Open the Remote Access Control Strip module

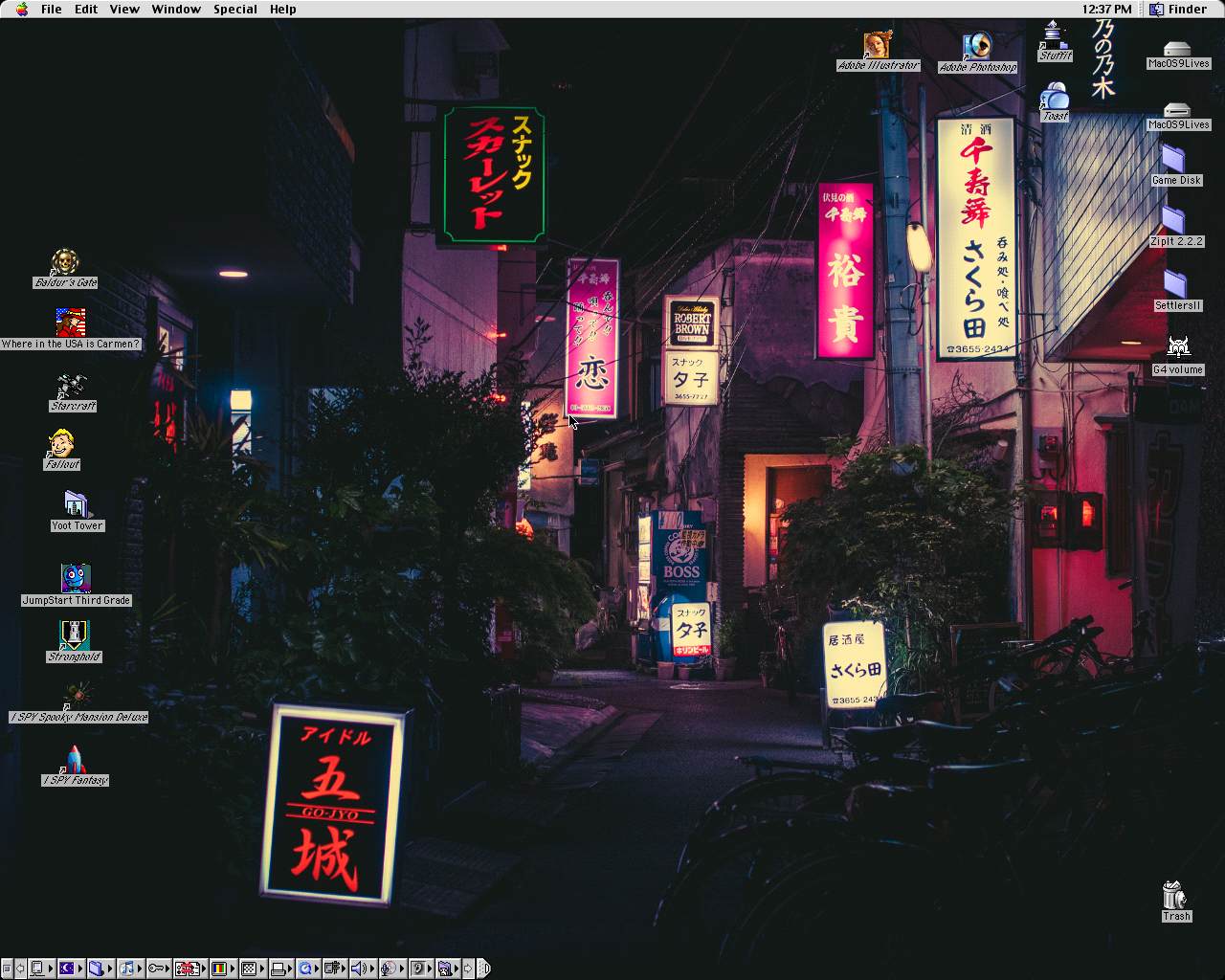(333, 969)
